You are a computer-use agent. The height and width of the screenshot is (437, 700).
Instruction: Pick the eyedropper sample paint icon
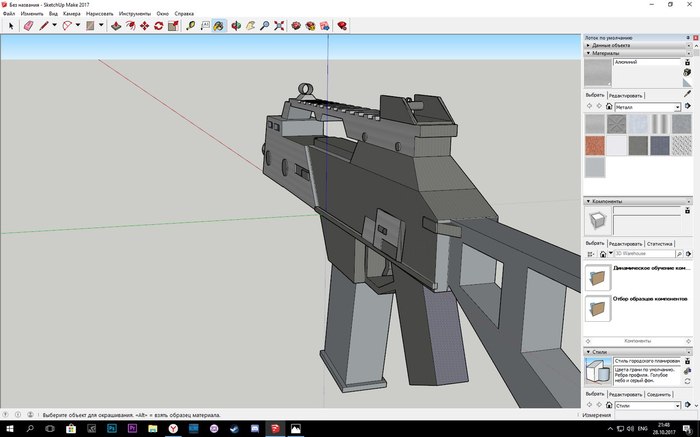pyautogui.click(x=687, y=94)
